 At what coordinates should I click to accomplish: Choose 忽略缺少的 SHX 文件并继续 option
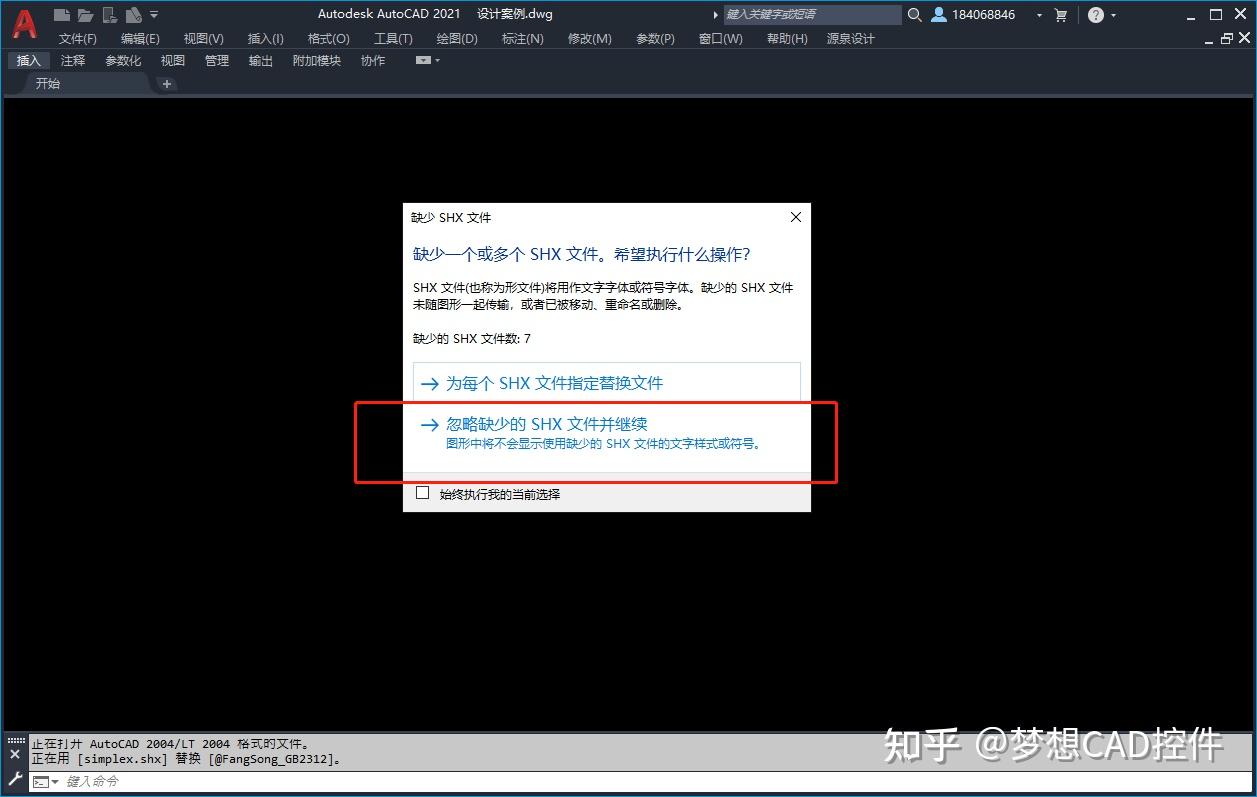click(607, 433)
